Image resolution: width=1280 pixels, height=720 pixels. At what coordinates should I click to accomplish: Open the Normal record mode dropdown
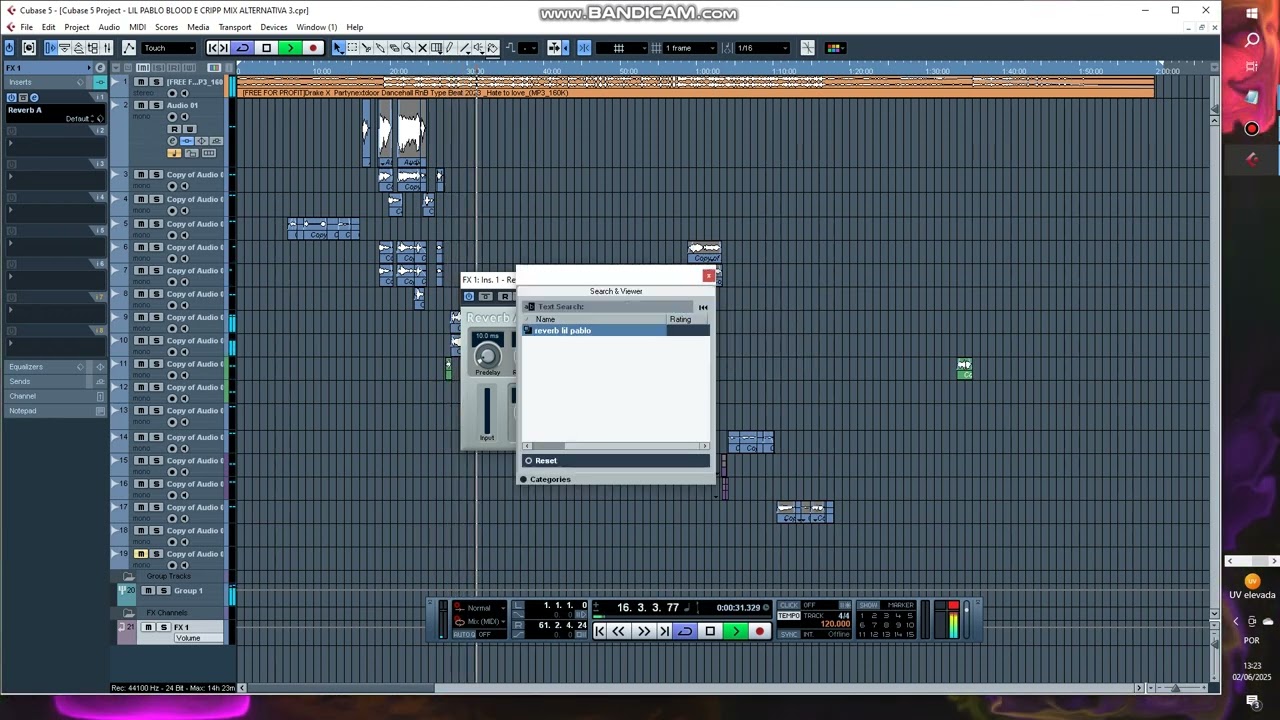(x=478, y=608)
